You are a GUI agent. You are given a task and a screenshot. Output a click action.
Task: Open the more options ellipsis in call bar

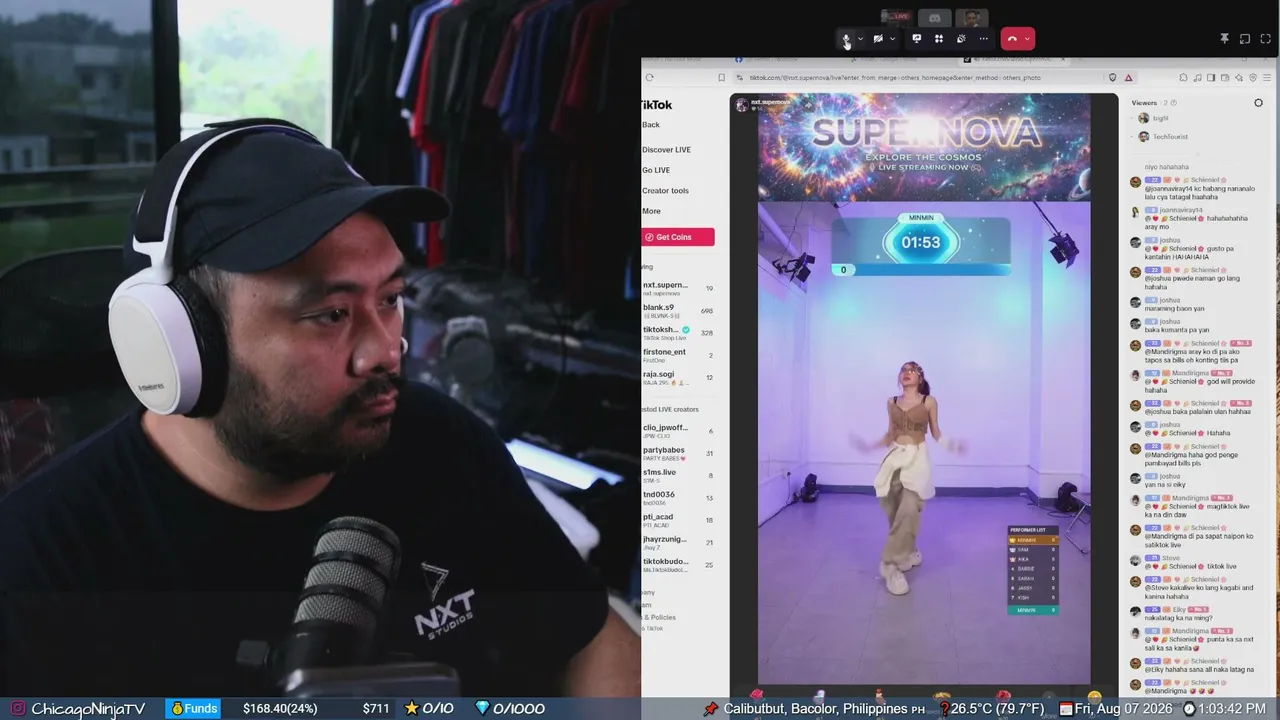point(984,39)
